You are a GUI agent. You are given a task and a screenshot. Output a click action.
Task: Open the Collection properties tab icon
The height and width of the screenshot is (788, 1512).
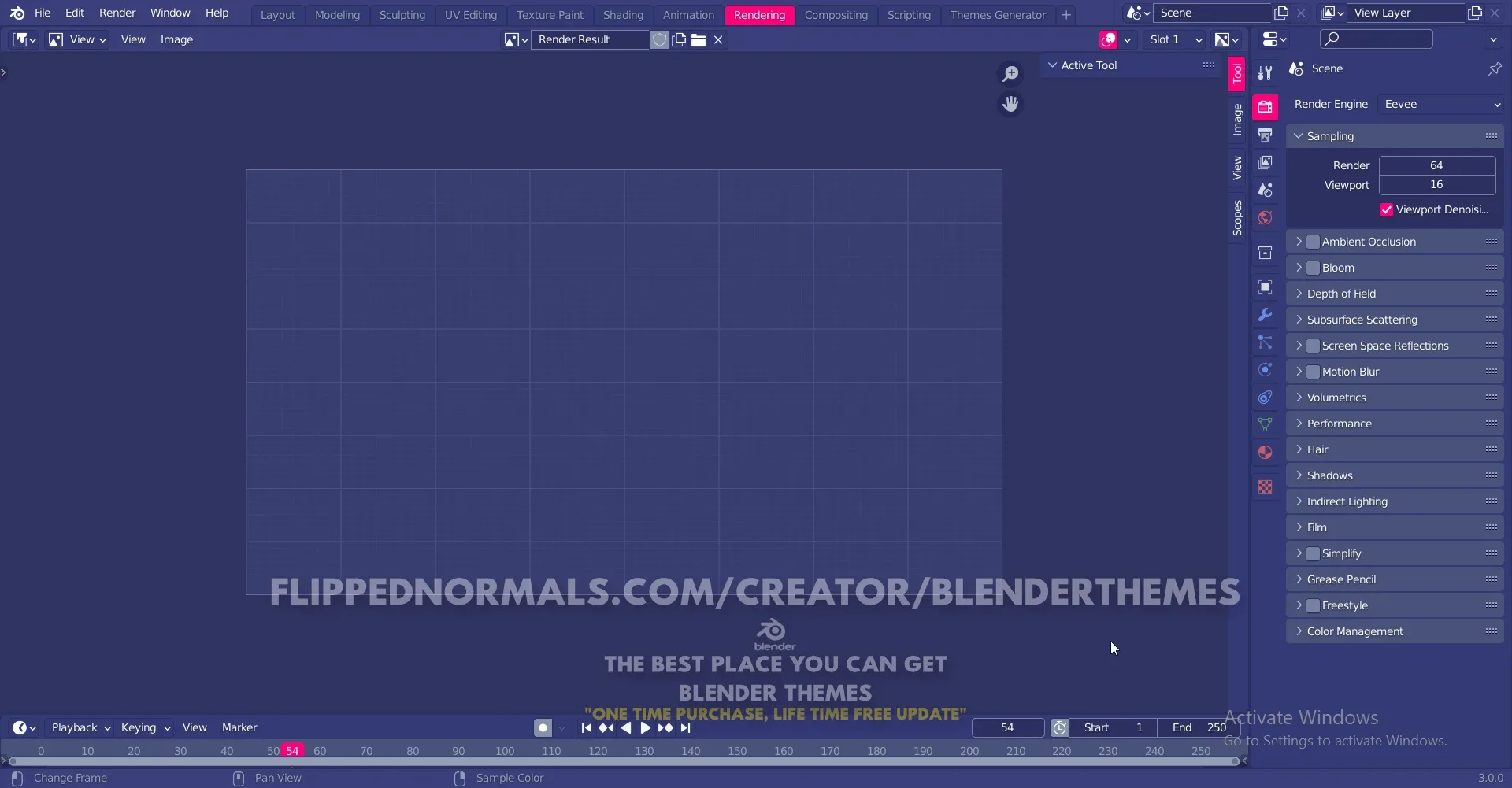coord(1265,253)
